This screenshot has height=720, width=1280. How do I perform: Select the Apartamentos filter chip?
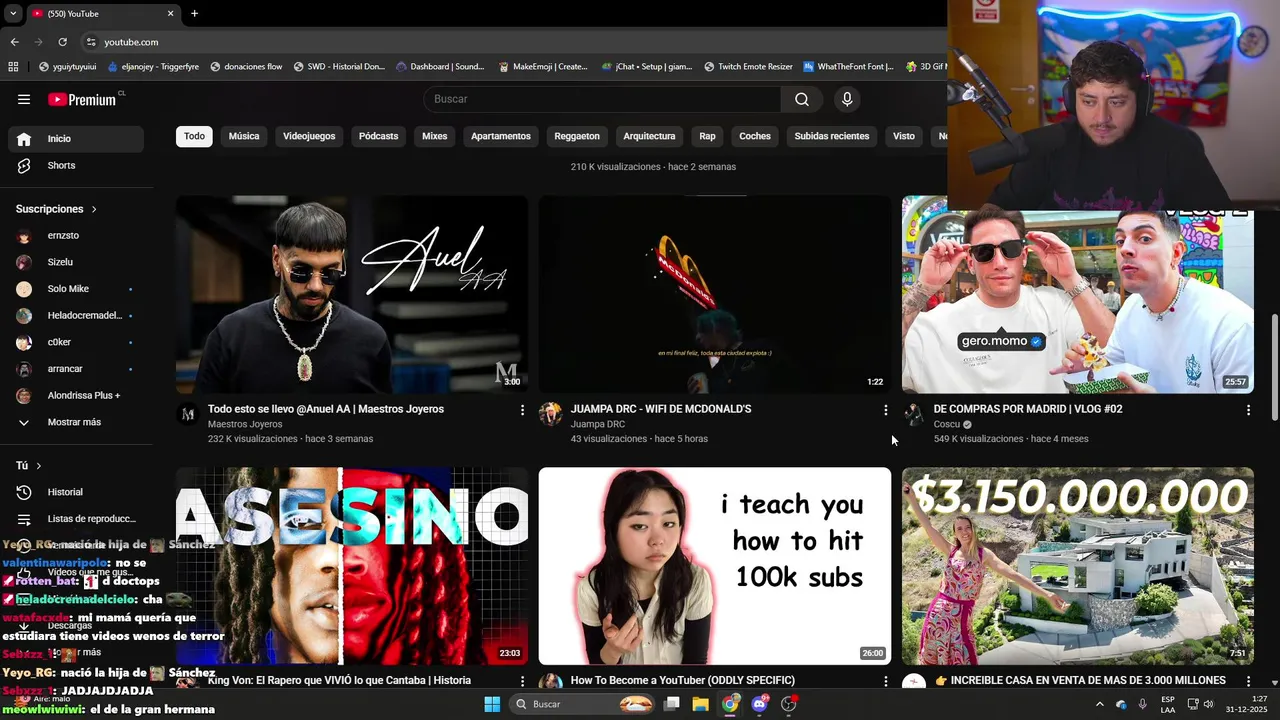click(500, 136)
